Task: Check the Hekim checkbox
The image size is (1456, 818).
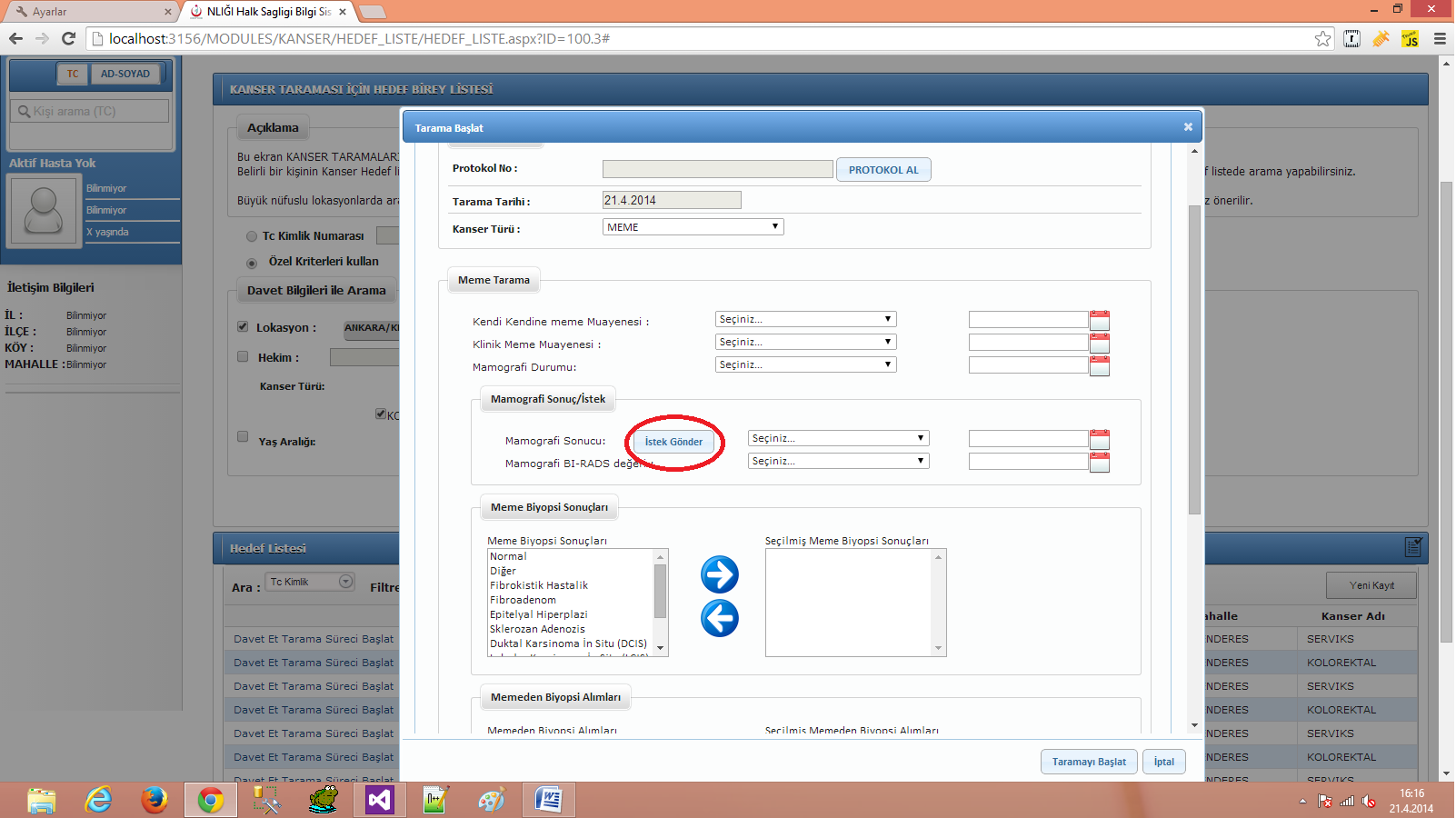Action: [243, 356]
